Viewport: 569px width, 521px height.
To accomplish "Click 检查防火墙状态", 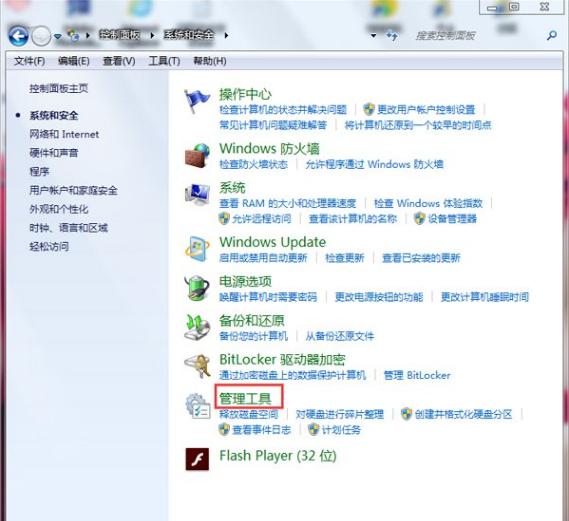I will (253, 164).
